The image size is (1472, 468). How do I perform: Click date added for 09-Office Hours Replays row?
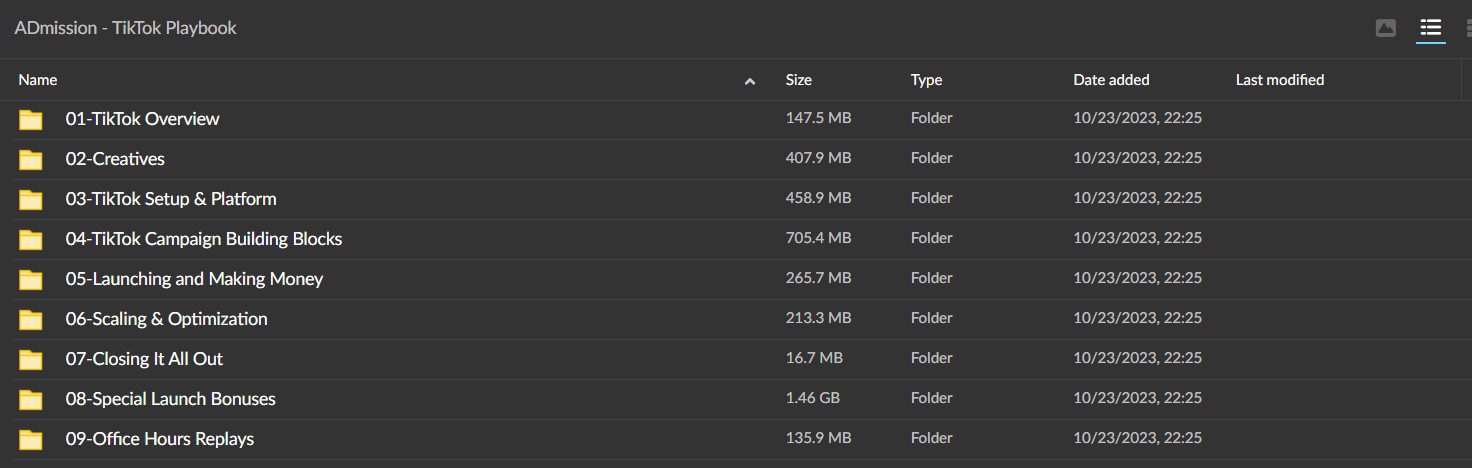tap(1138, 438)
